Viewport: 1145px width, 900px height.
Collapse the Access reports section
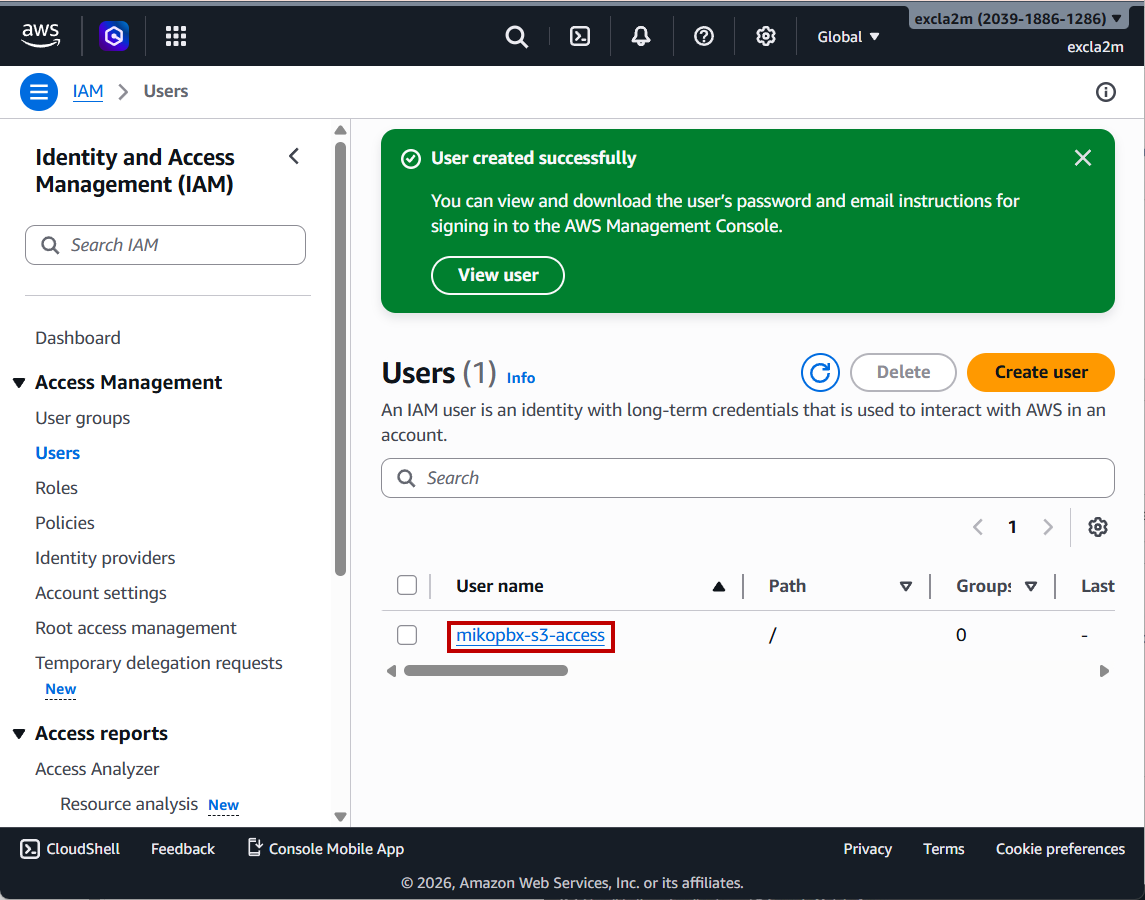19,734
